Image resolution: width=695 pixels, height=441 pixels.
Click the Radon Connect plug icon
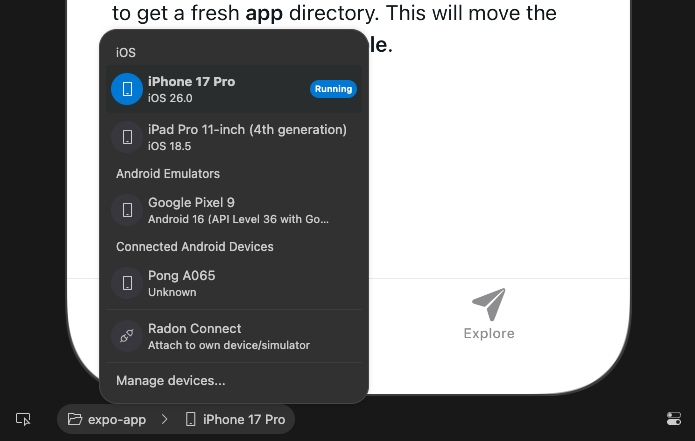[x=127, y=336]
